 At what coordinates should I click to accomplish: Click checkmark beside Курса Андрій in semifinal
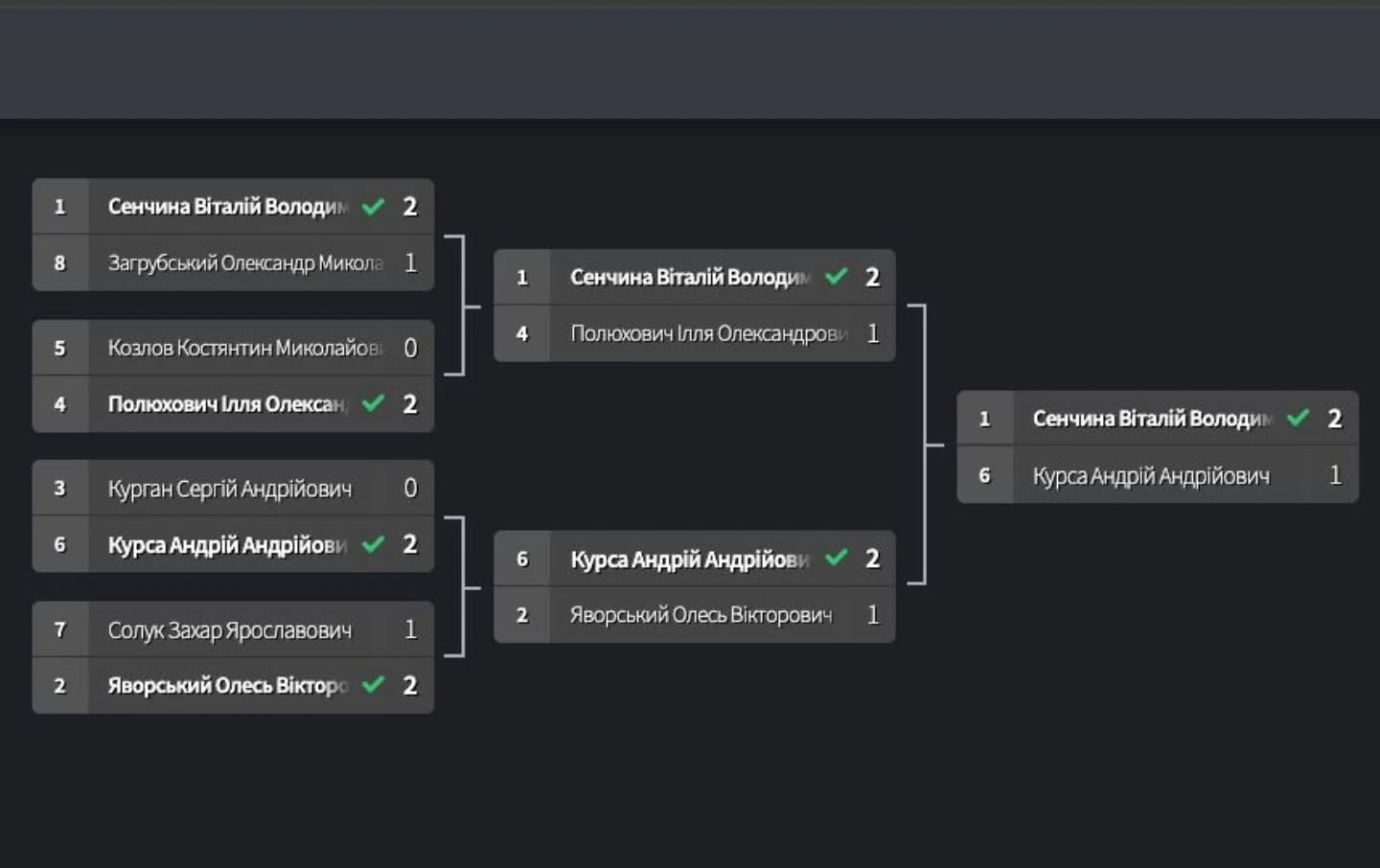pyautogui.click(x=836, y=559)
